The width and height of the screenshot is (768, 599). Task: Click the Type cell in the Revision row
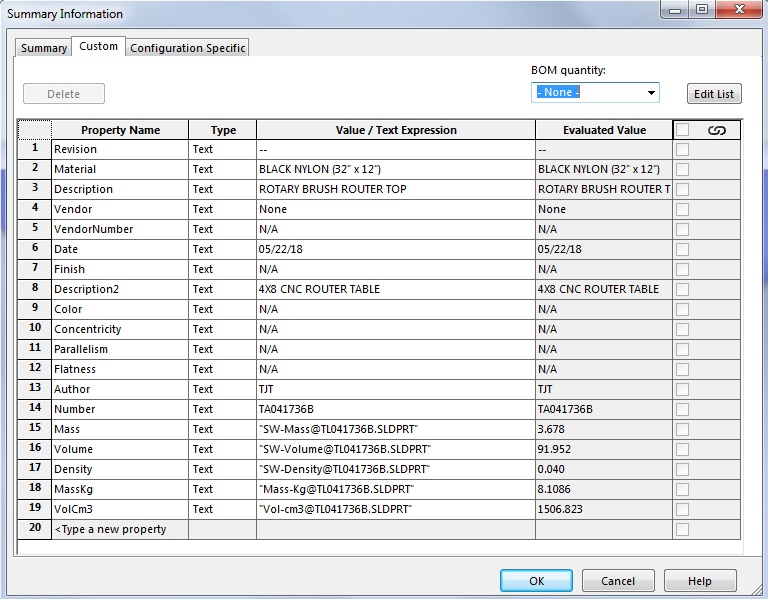point(223,149)
